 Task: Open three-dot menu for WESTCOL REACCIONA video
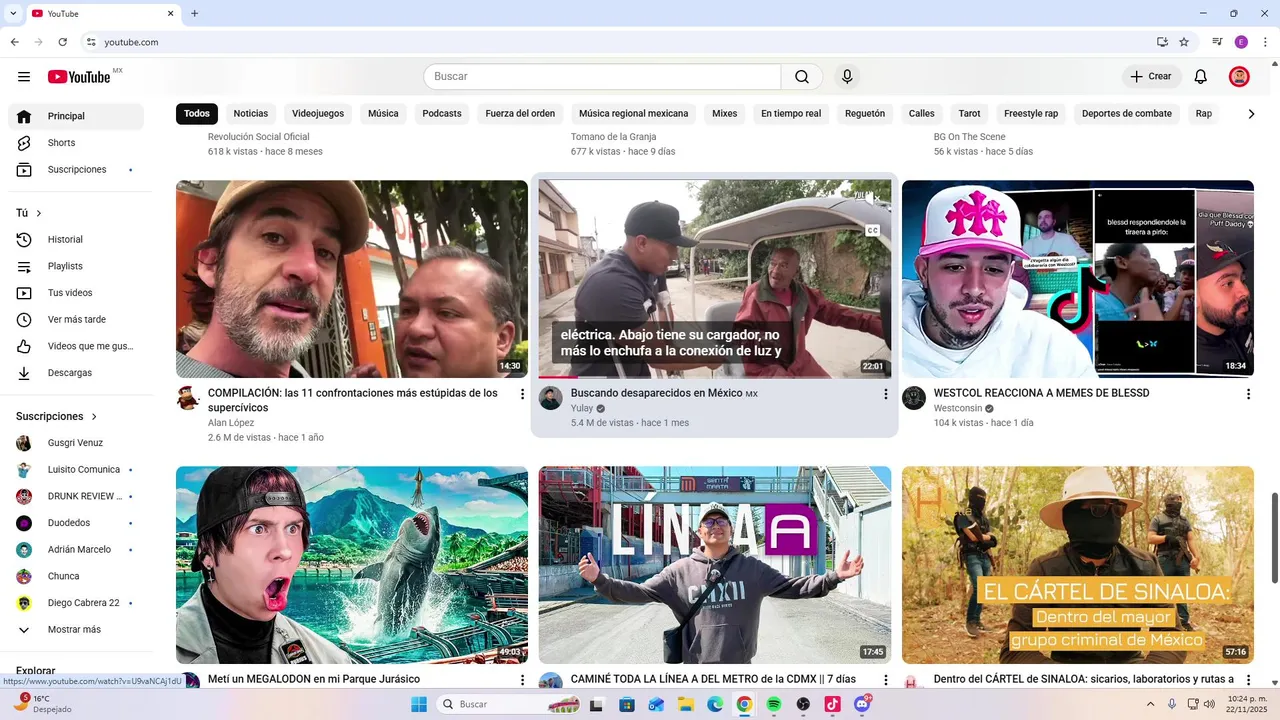(1248, 394)
